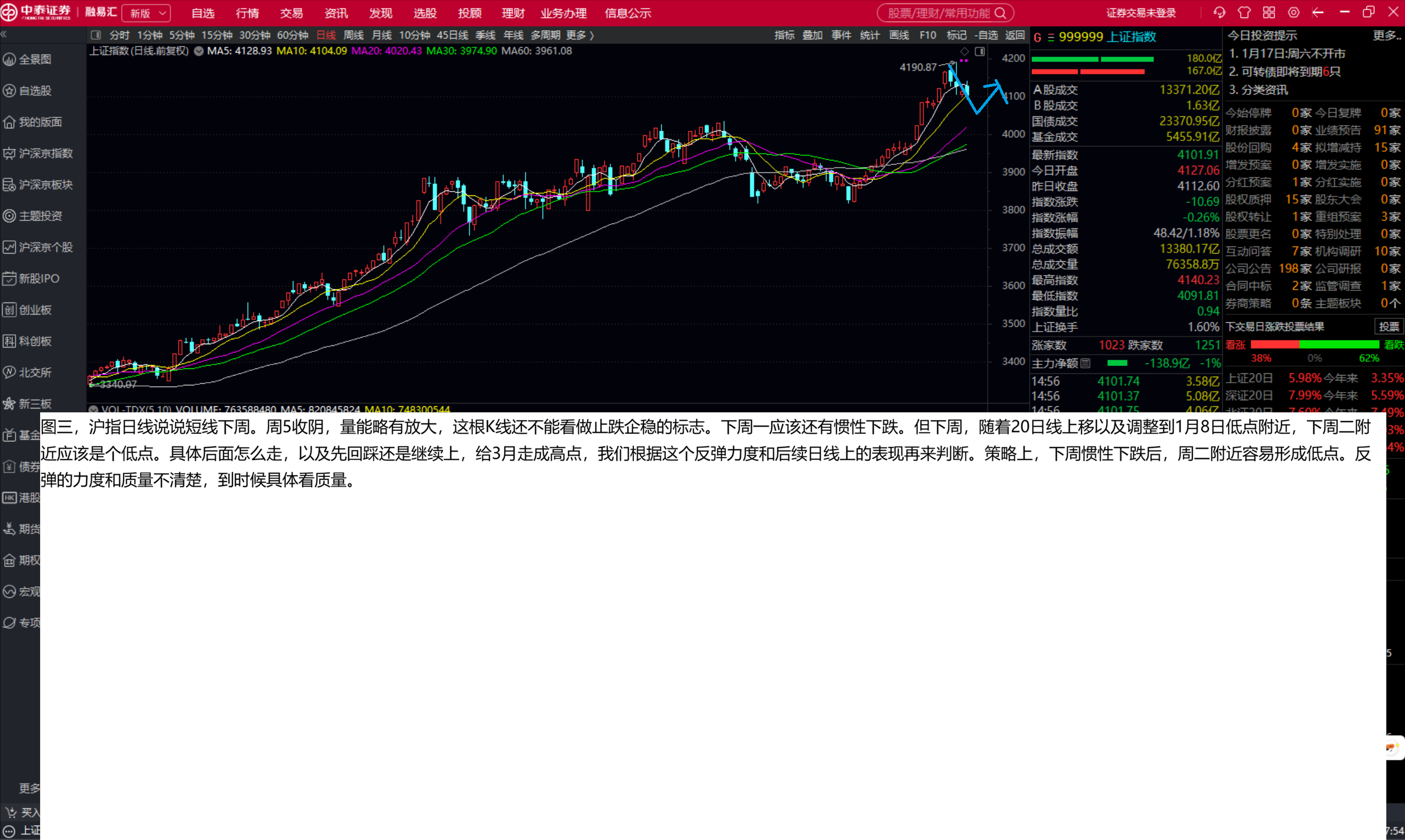This screenshot has width=1405, height=840.
Task: Toggle the right-side panel icon above chart
Action: click(980, 52)
